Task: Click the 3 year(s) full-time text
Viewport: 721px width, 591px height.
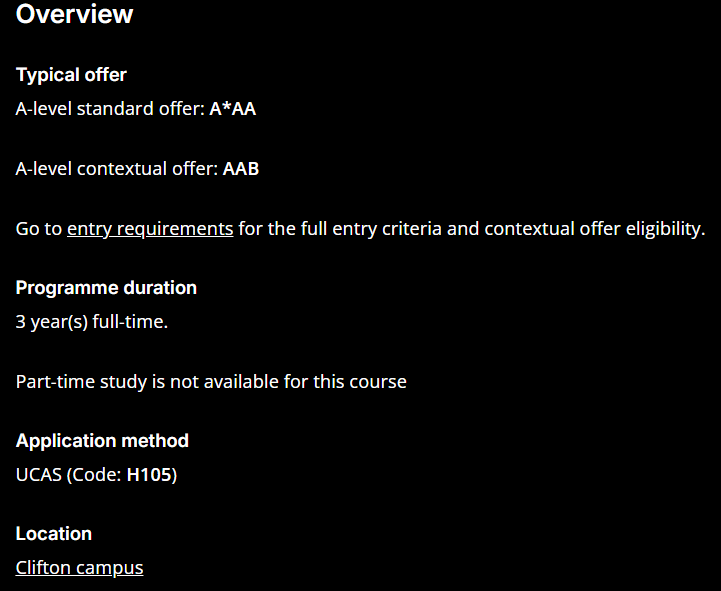Action: point(92,322)
